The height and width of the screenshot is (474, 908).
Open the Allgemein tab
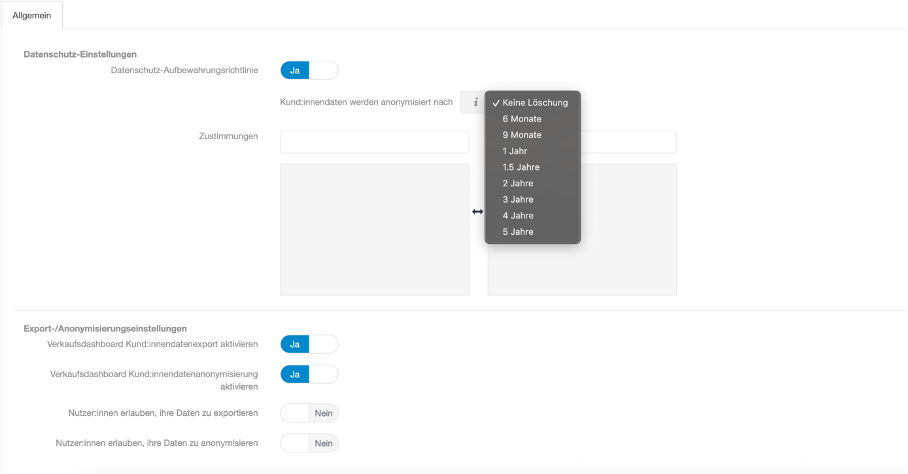point(32,16)
